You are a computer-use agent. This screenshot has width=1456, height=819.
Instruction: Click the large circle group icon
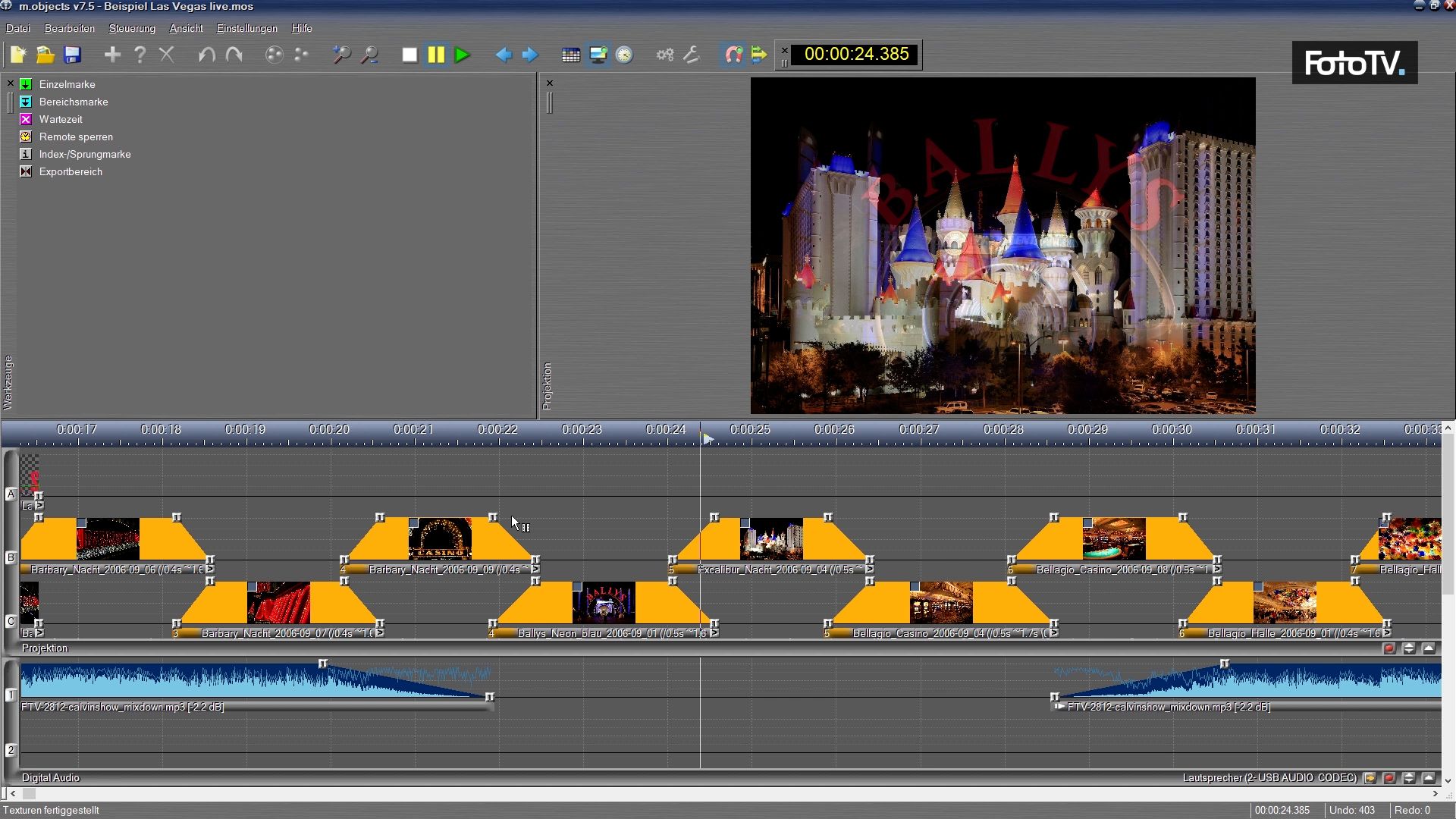[275, 55]
